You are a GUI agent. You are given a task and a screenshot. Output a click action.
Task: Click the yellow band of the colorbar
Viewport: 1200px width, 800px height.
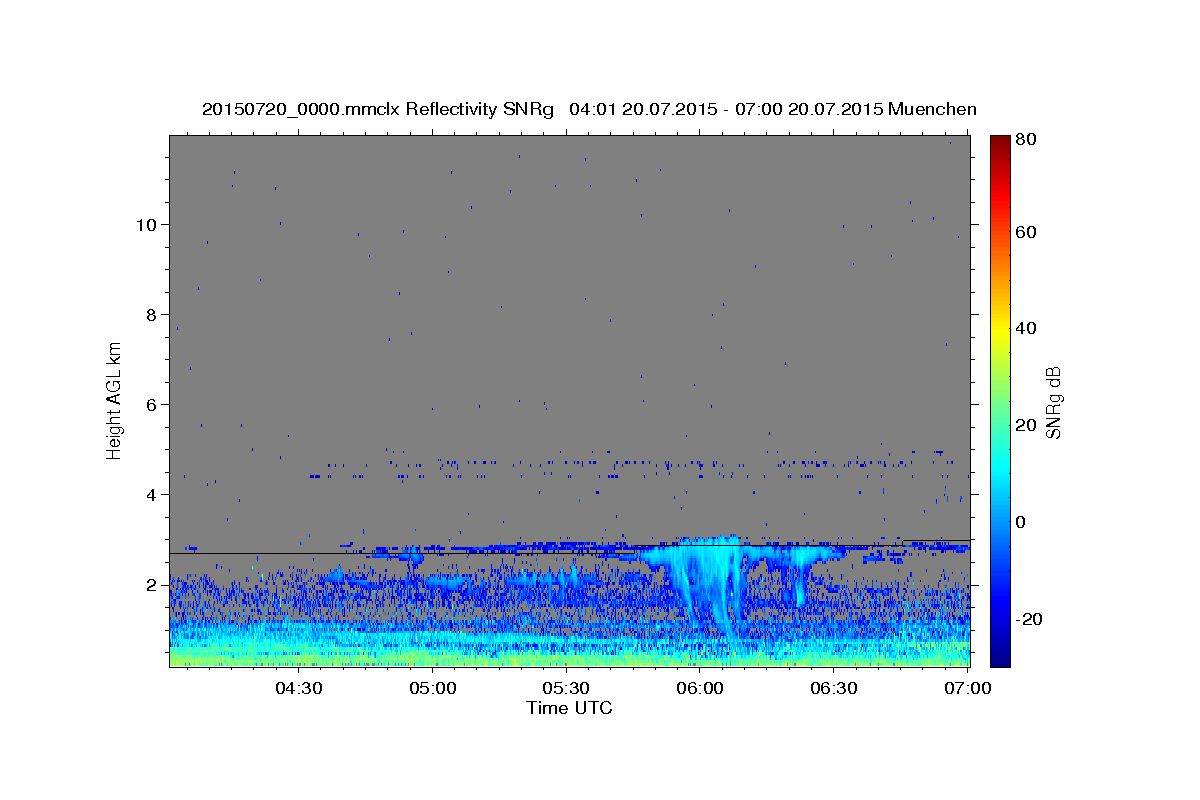pyautogui.click(x=1000, y=333)
